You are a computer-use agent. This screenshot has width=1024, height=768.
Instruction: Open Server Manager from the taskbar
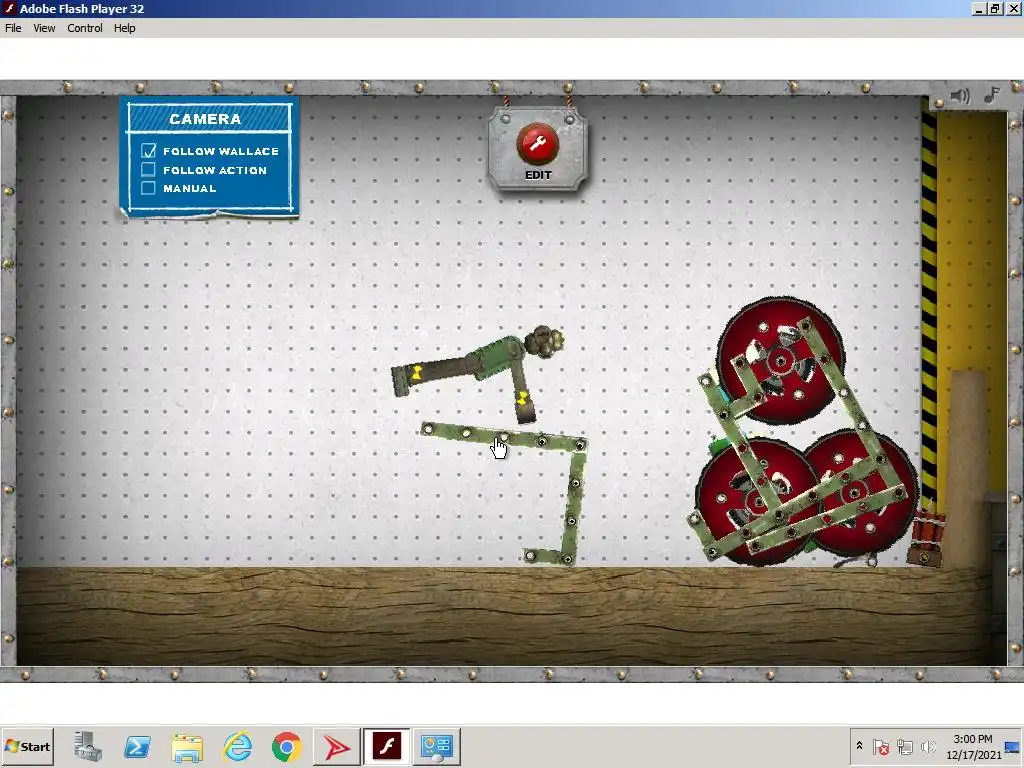[88, 746]
